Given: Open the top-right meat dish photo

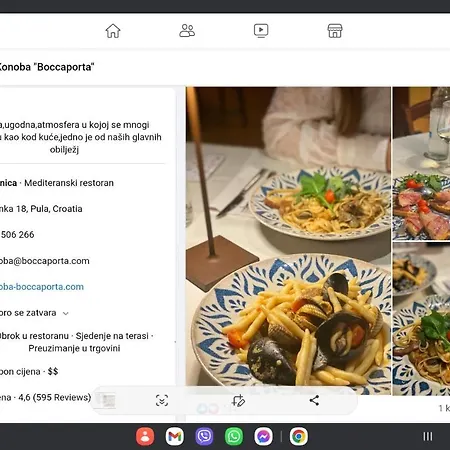Looking at the screenshot, I should [421, 163].
